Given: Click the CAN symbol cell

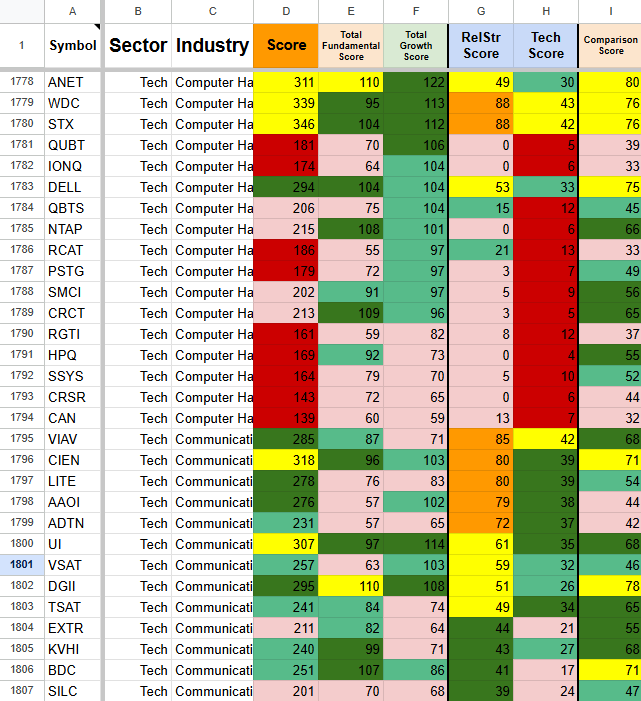Looking at the screenshot, I should click(x=72, y=418).
